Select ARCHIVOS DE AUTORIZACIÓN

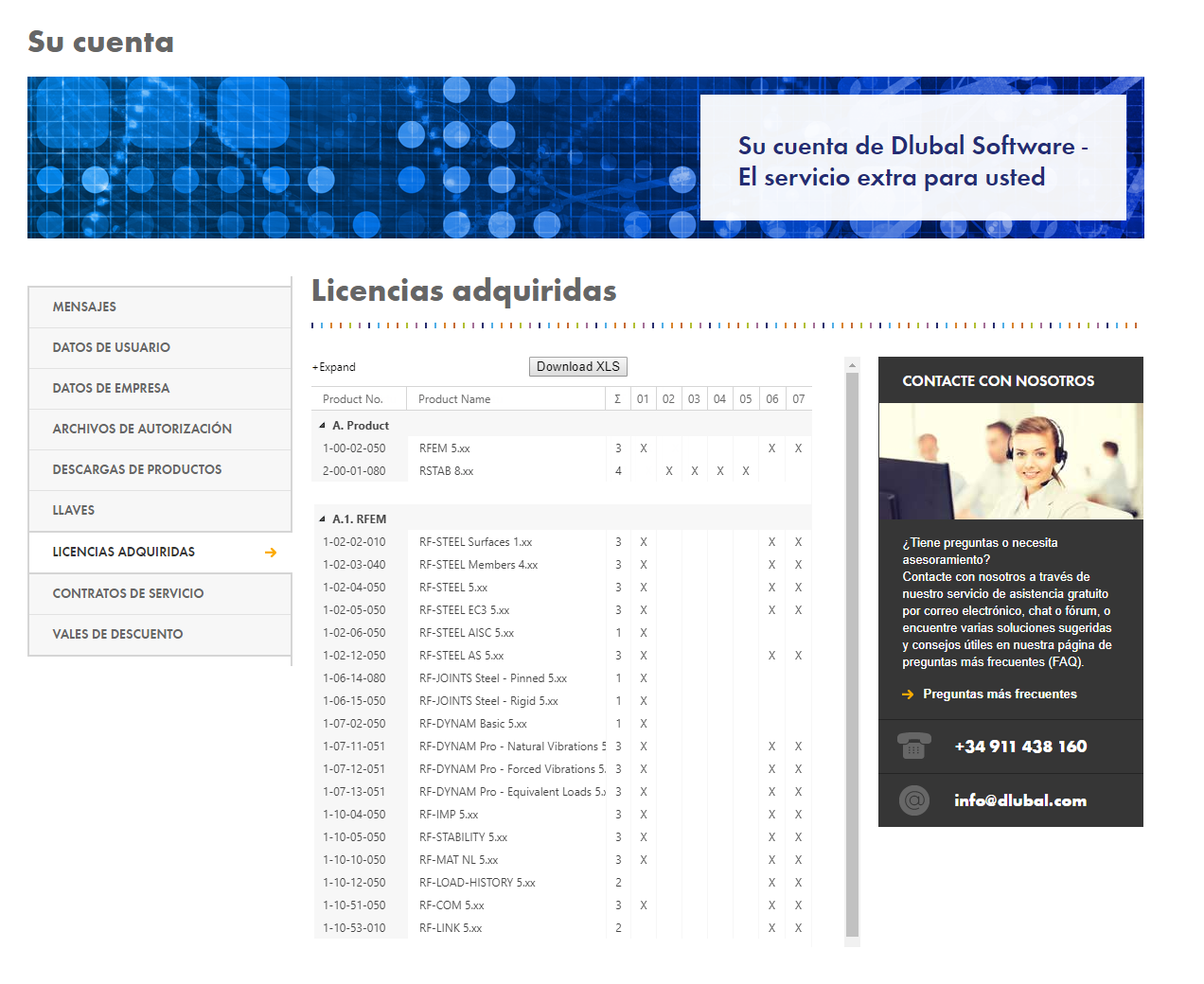[142, 429]
